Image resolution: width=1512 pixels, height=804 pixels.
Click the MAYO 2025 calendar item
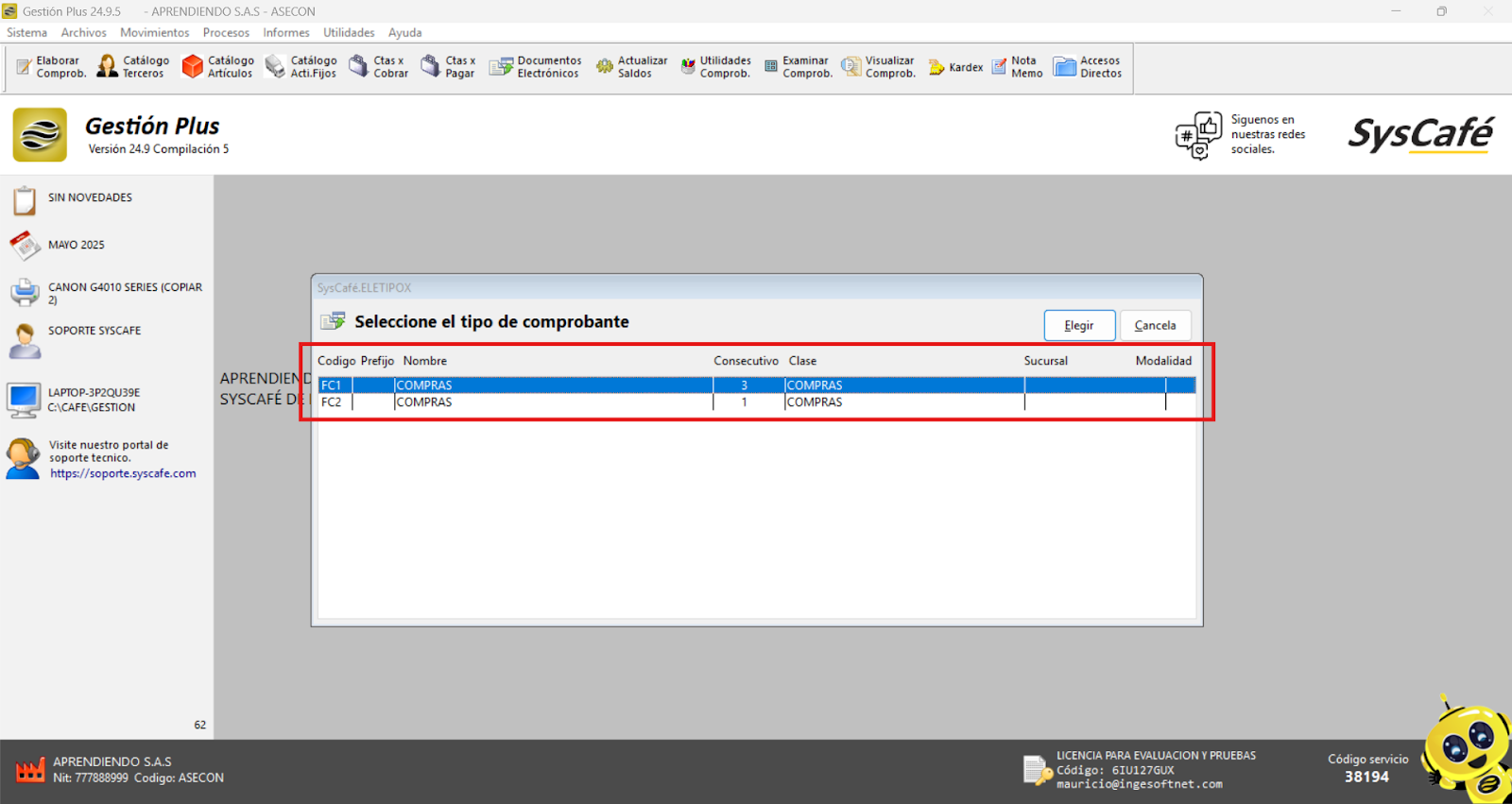click(x=76, y=245)
